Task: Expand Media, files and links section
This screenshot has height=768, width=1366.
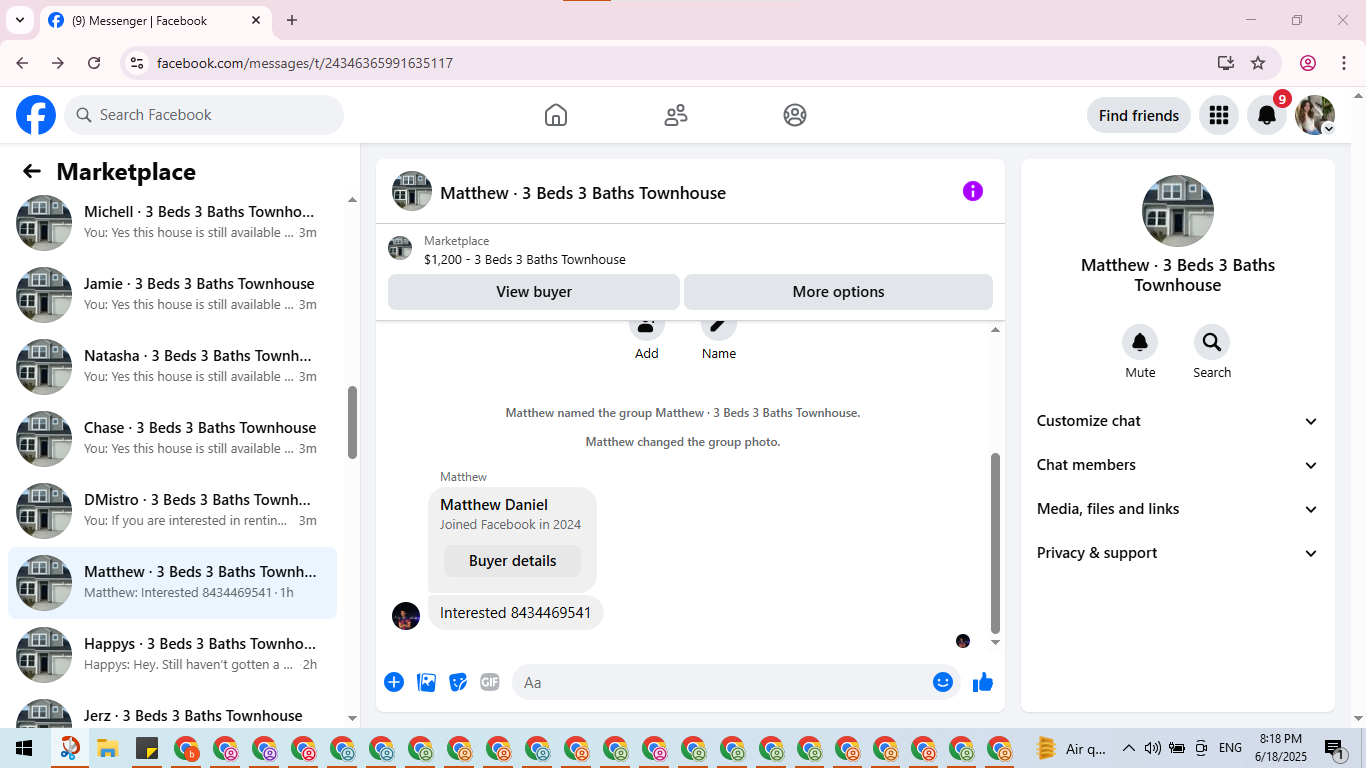Action: pos(1178,509)
